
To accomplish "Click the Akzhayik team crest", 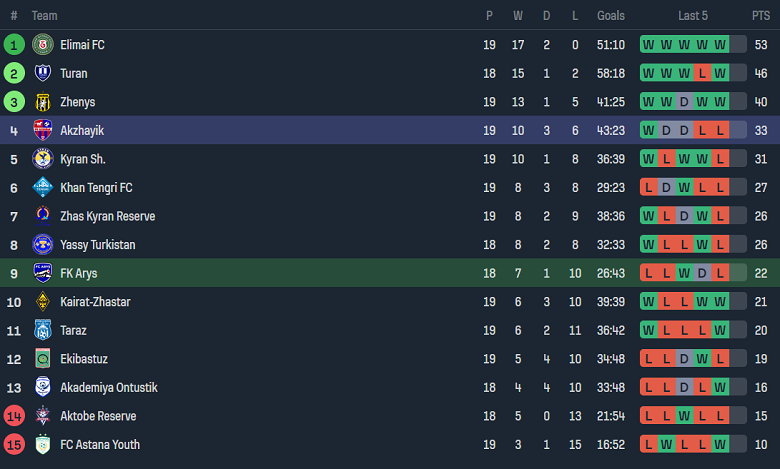I will tap(42, 130).
